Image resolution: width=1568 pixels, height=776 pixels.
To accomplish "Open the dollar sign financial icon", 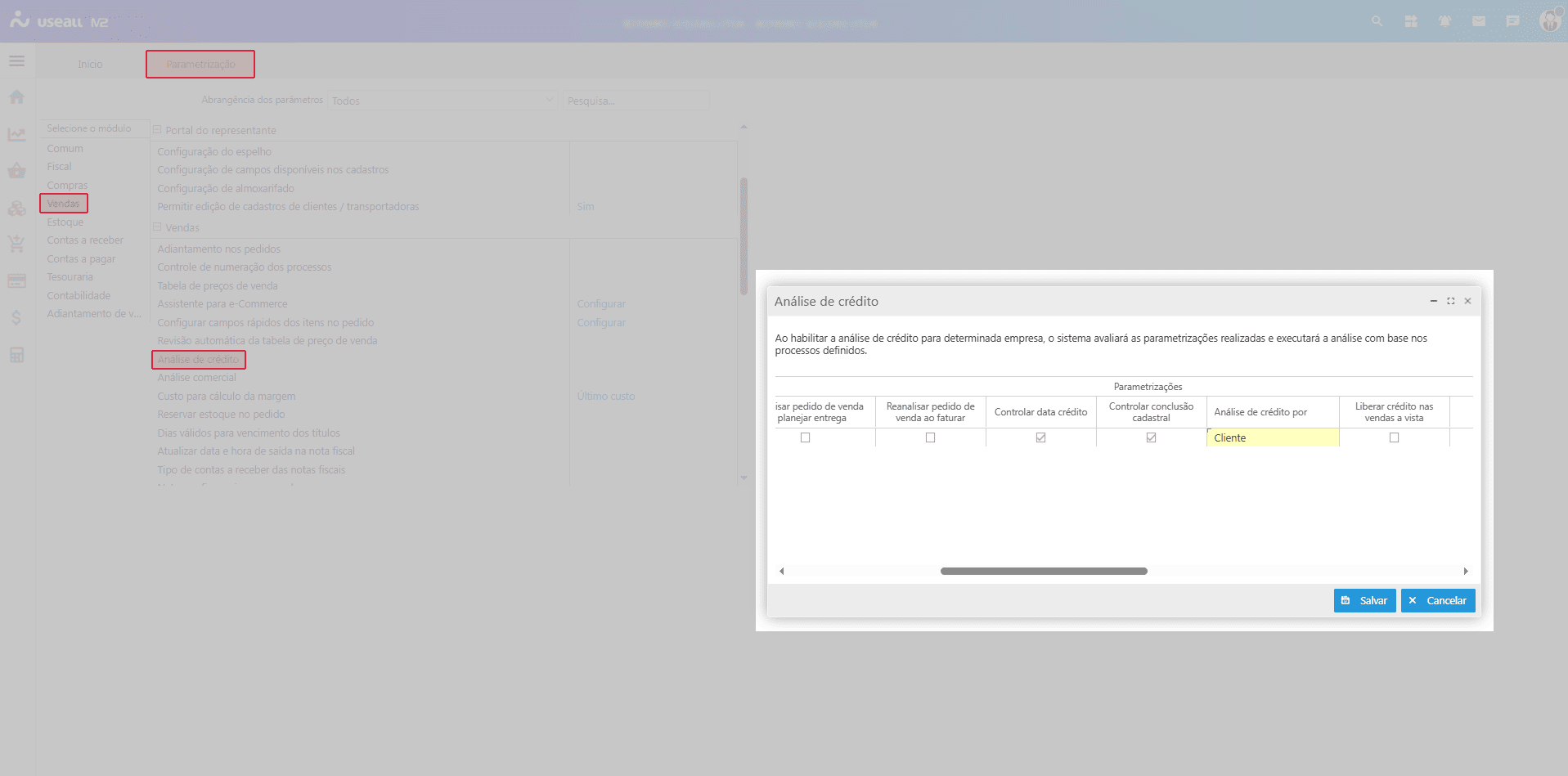I will tap(16, 318).
